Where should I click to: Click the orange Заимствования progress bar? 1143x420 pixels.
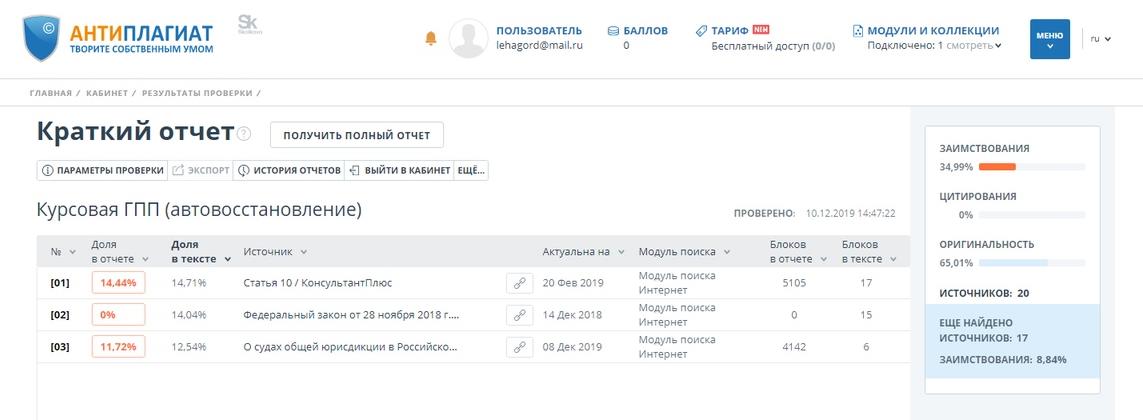[x=997, y=167]
